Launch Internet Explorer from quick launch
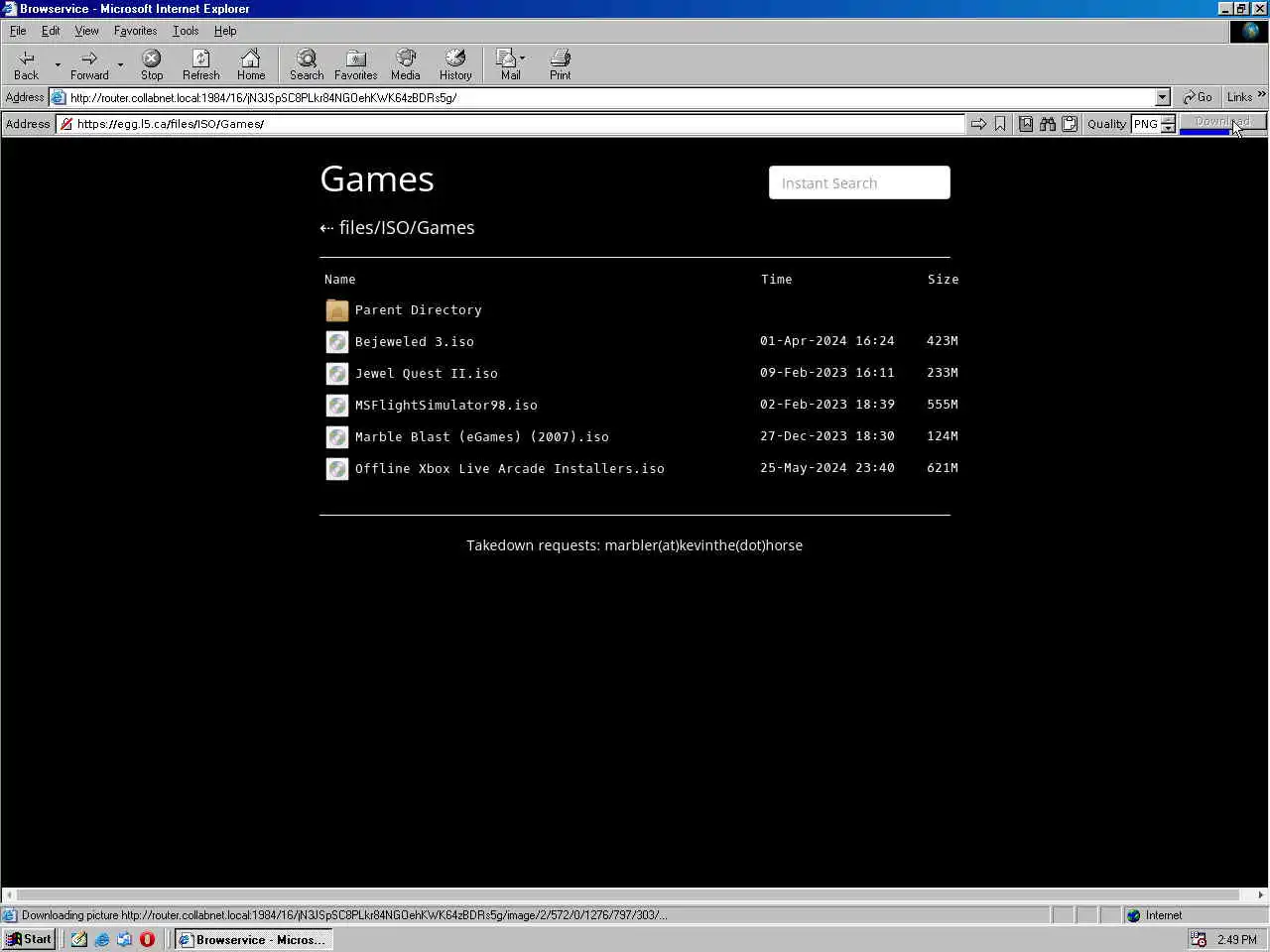 click(102, 939)
